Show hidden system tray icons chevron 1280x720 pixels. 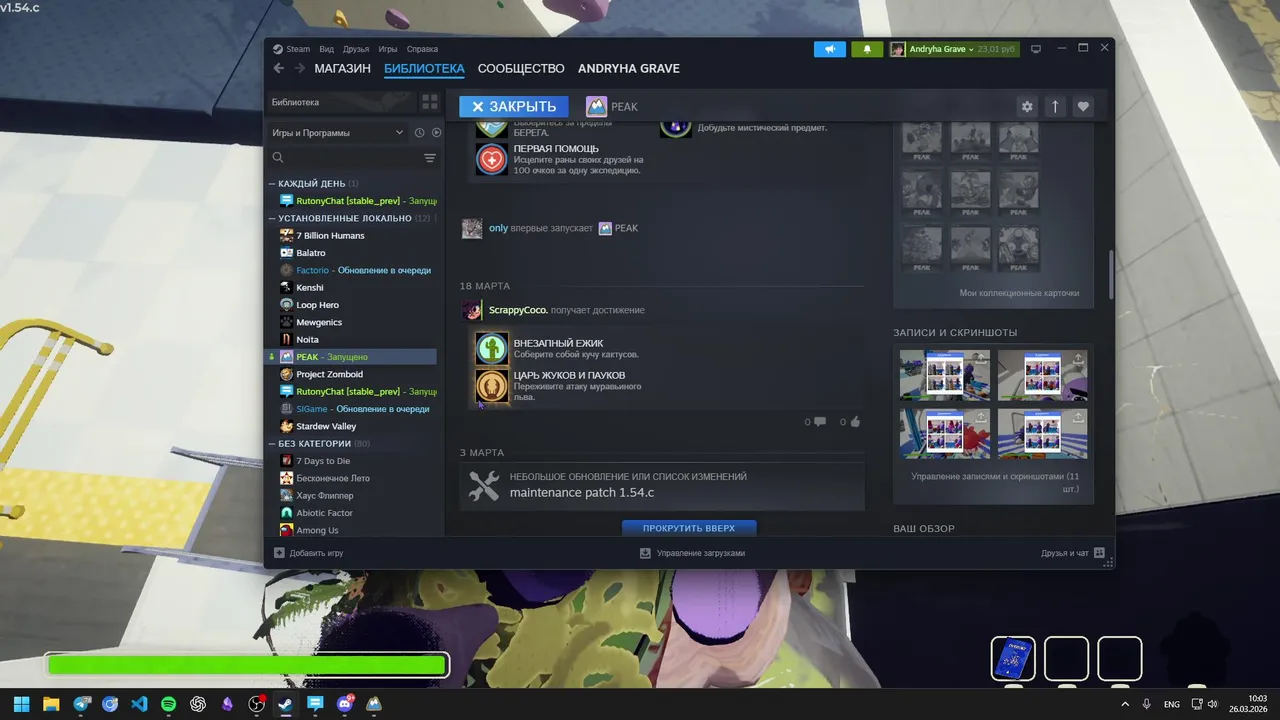pyautogui.click(x=1125, y=704)
